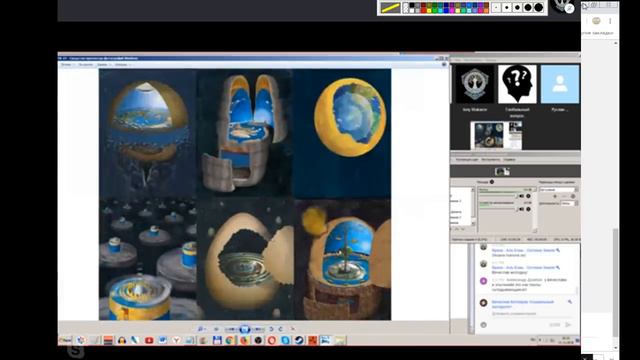This screenshot has width=640, height=360.
Task: Start the slideshow in the photo viewer
Action: point(244,329)
